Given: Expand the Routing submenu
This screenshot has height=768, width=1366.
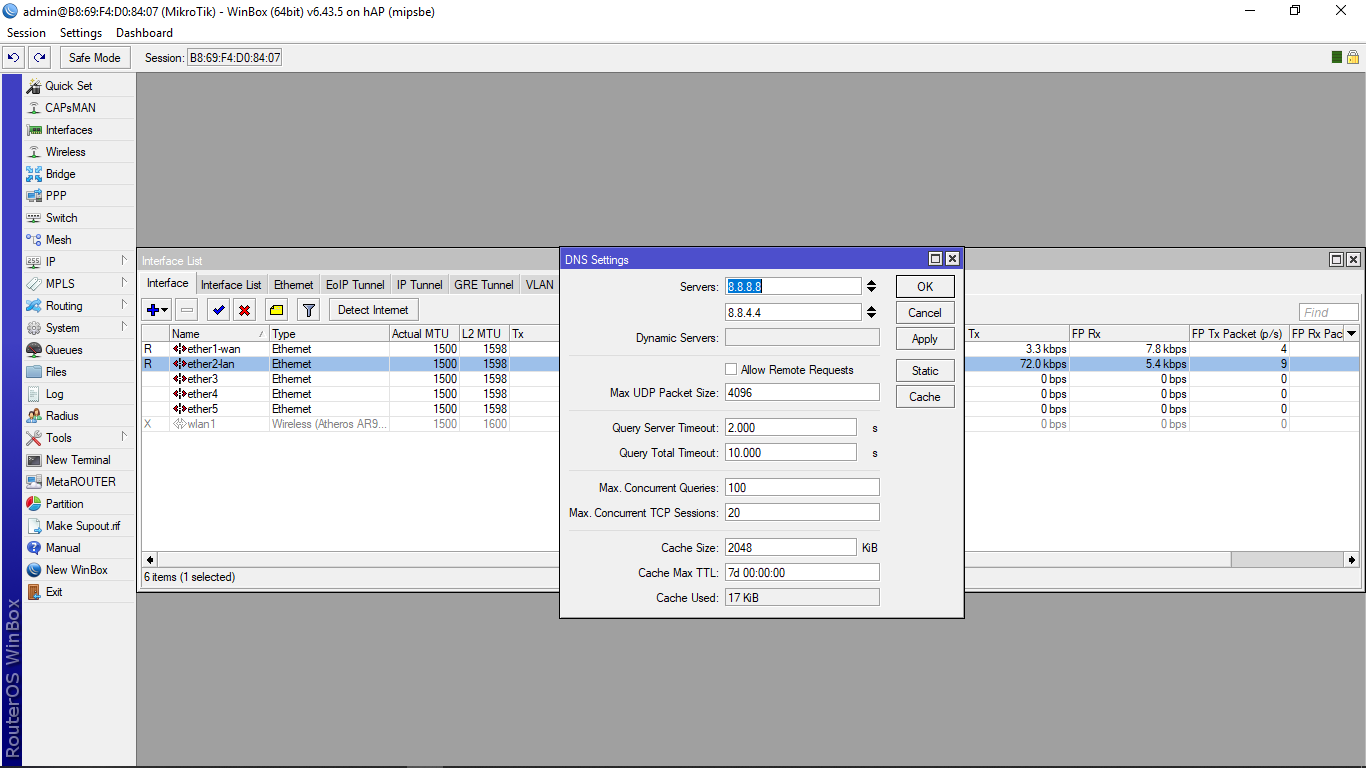Looking at the screenshot, I should [x=79, y=306].
